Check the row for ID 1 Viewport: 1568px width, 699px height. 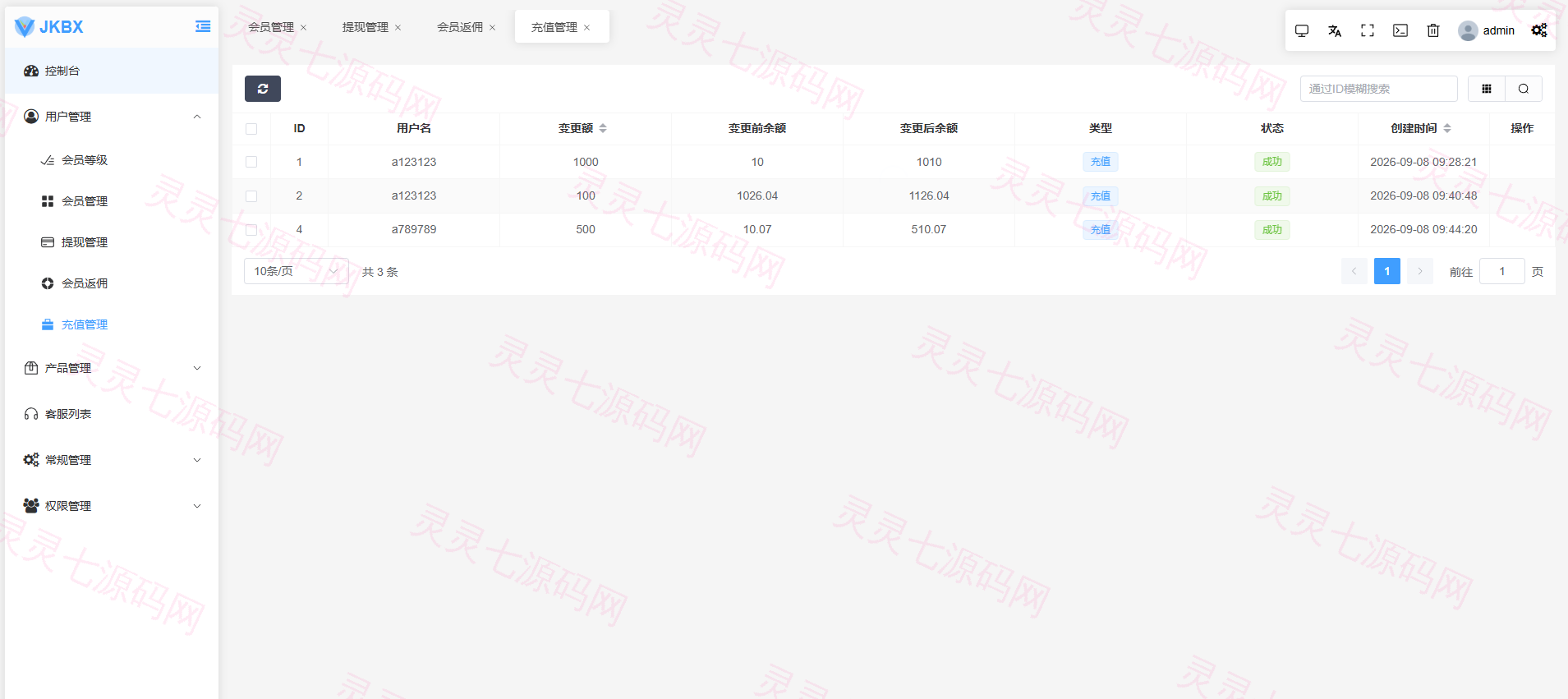251,163
